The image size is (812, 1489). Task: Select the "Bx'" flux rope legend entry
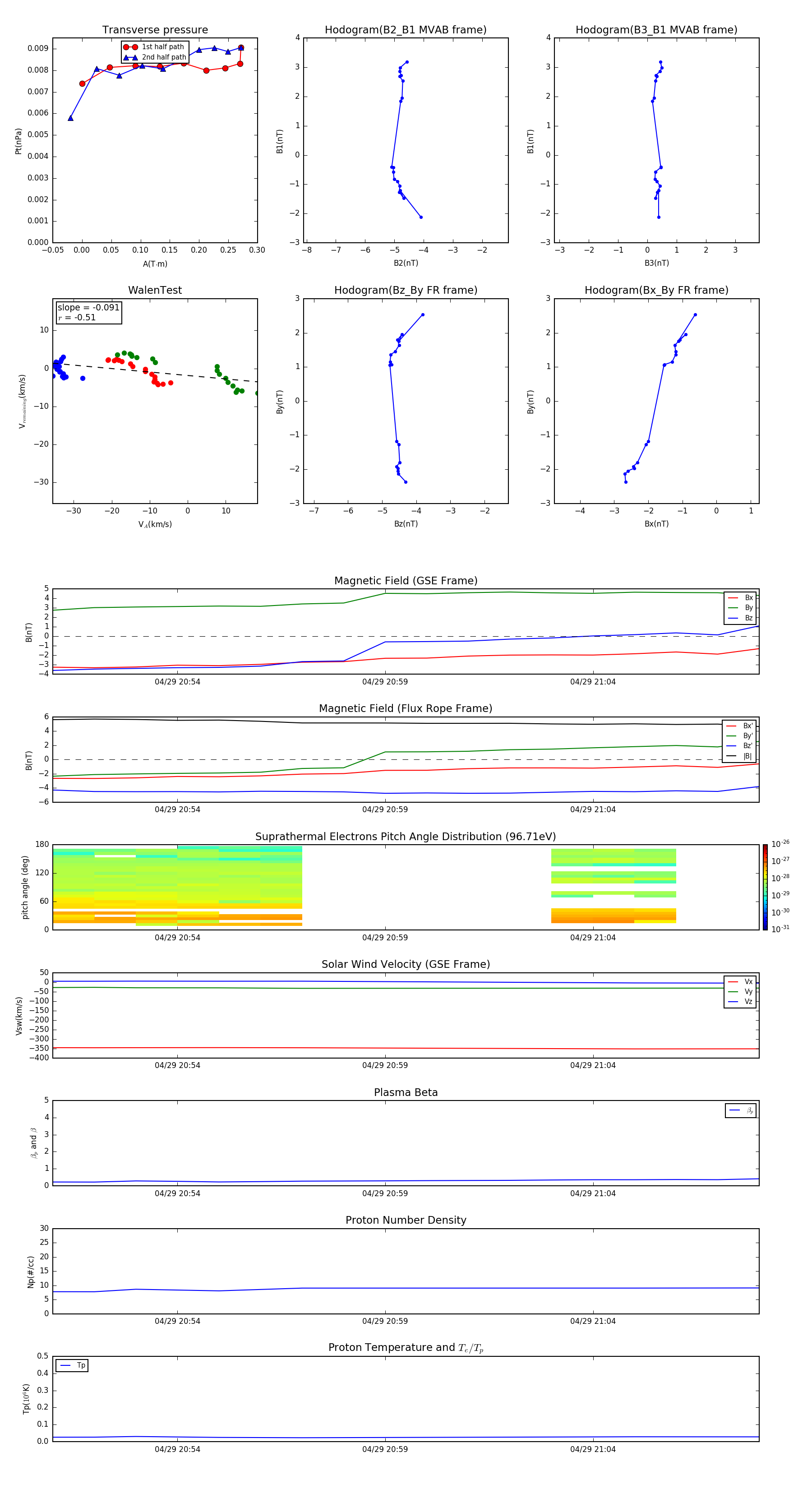pos(740,726)
